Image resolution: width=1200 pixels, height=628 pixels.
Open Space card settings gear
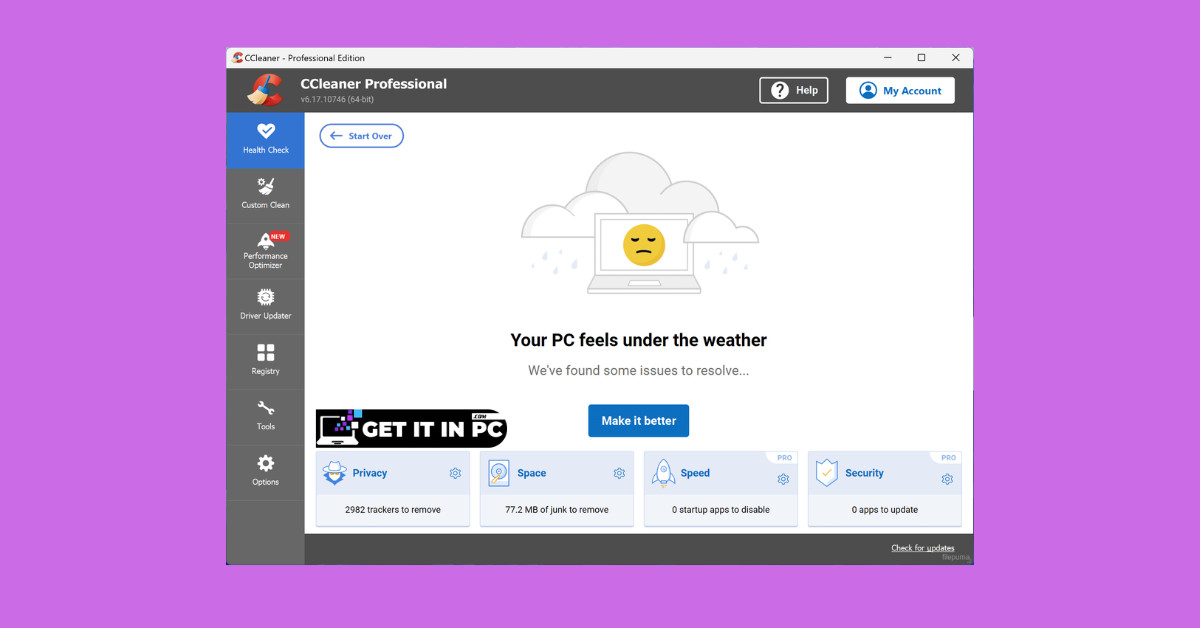pyautogui.click(x=619, y=474)
